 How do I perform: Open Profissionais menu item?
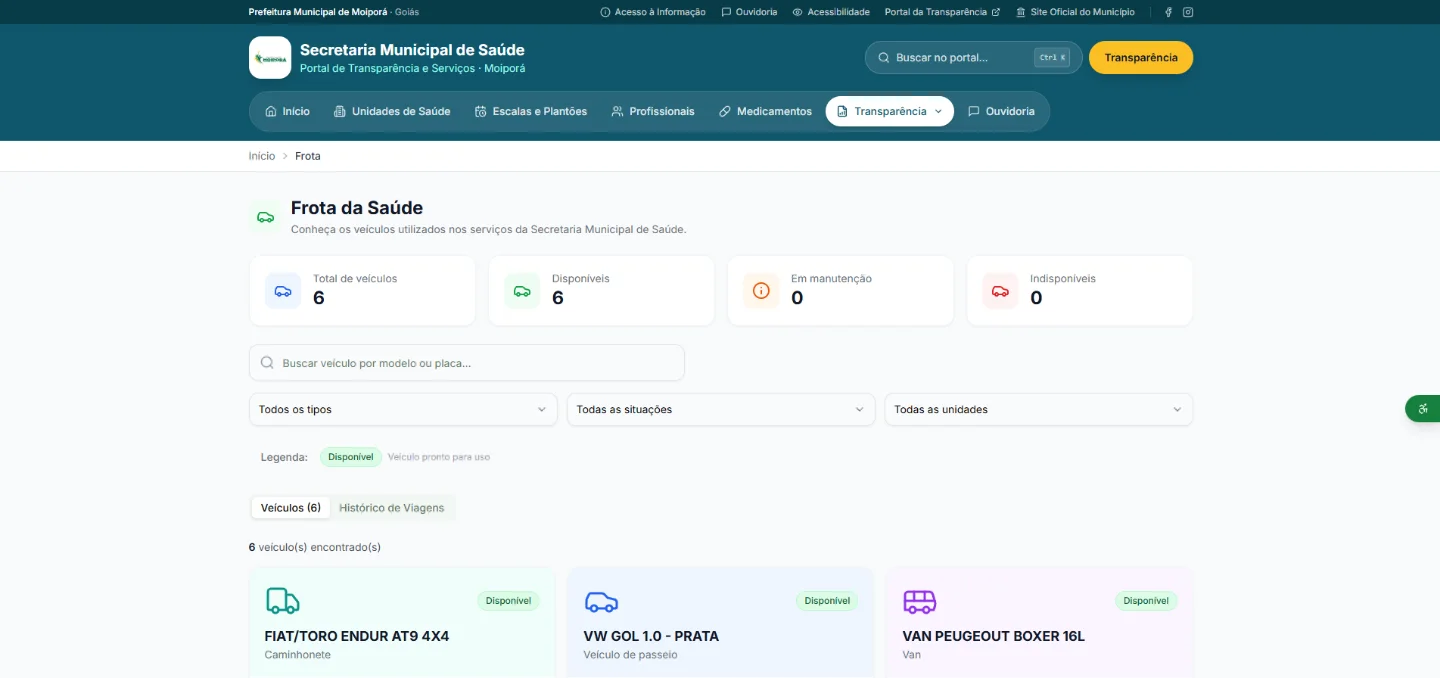[x=653, y=111]
